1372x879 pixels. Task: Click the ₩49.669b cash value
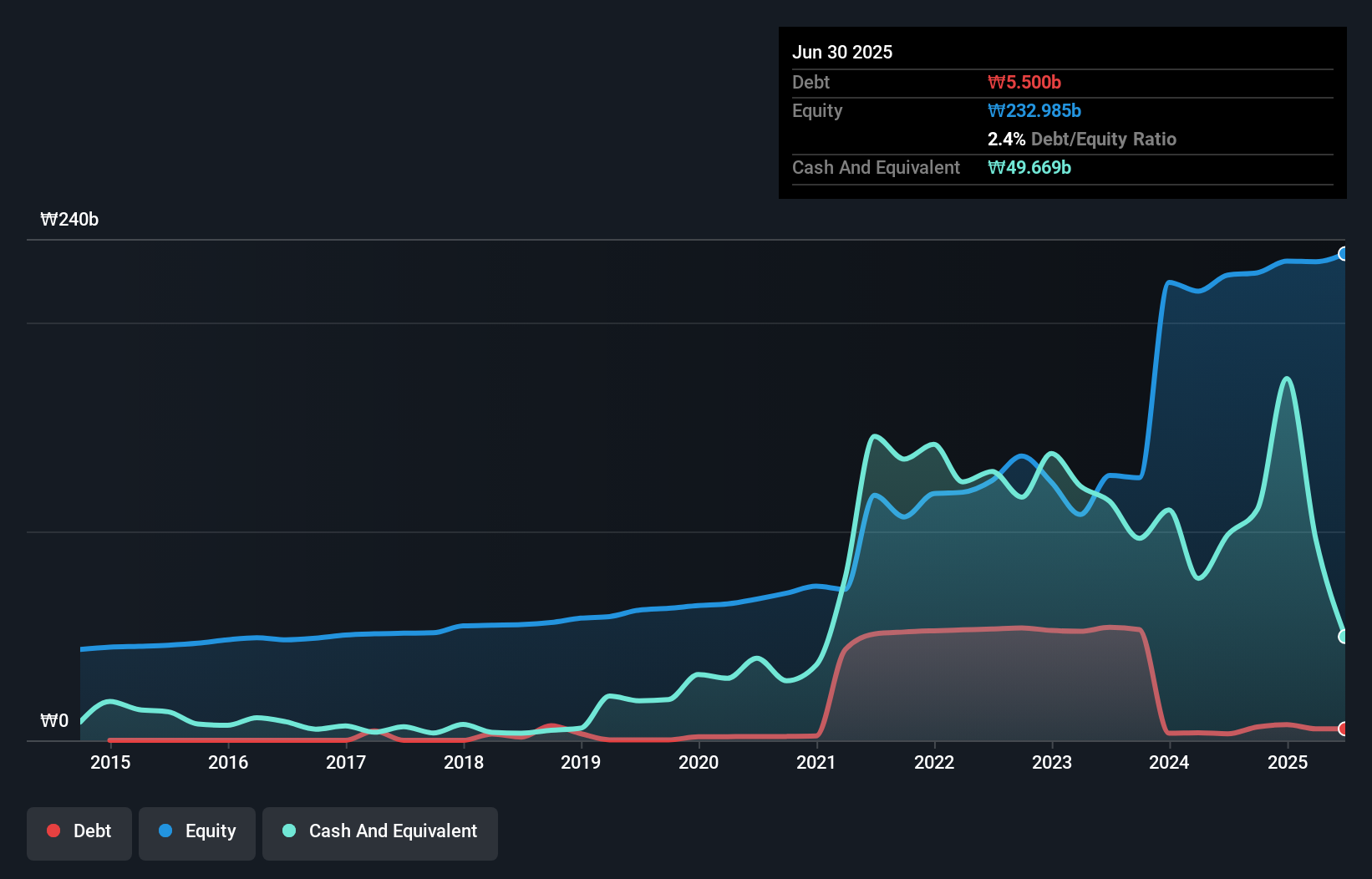[x=1029, y=167]
